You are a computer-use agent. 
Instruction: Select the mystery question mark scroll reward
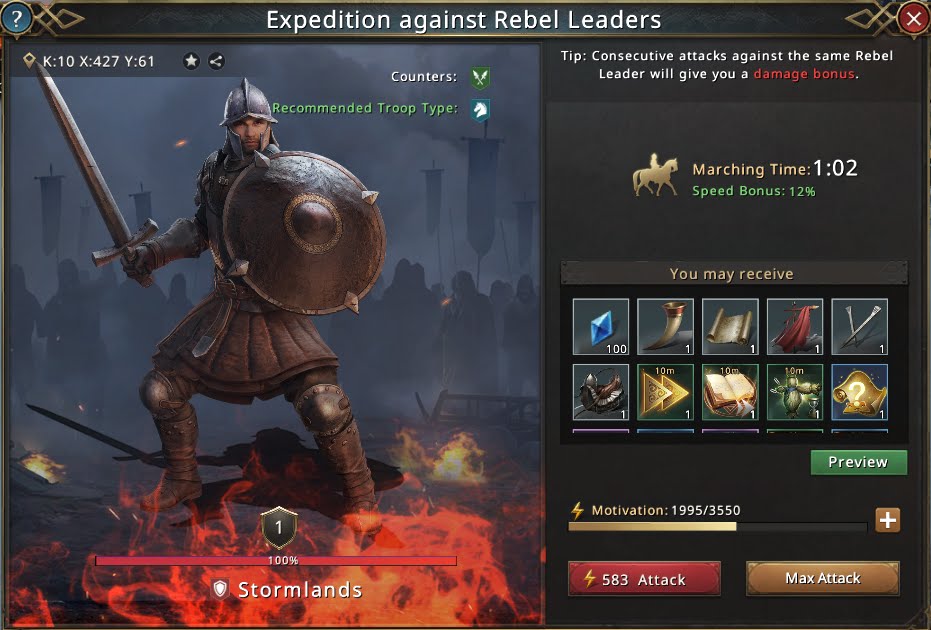pyautogui.click(x=859, y=392)
